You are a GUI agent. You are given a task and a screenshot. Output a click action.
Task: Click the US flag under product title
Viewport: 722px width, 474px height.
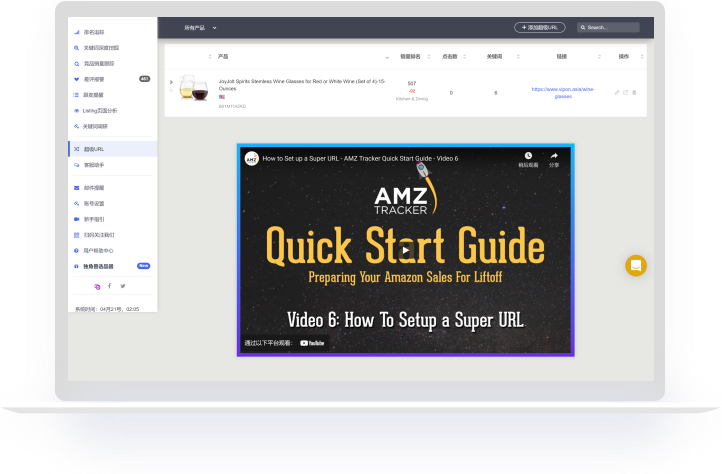[x=222, y=97]
